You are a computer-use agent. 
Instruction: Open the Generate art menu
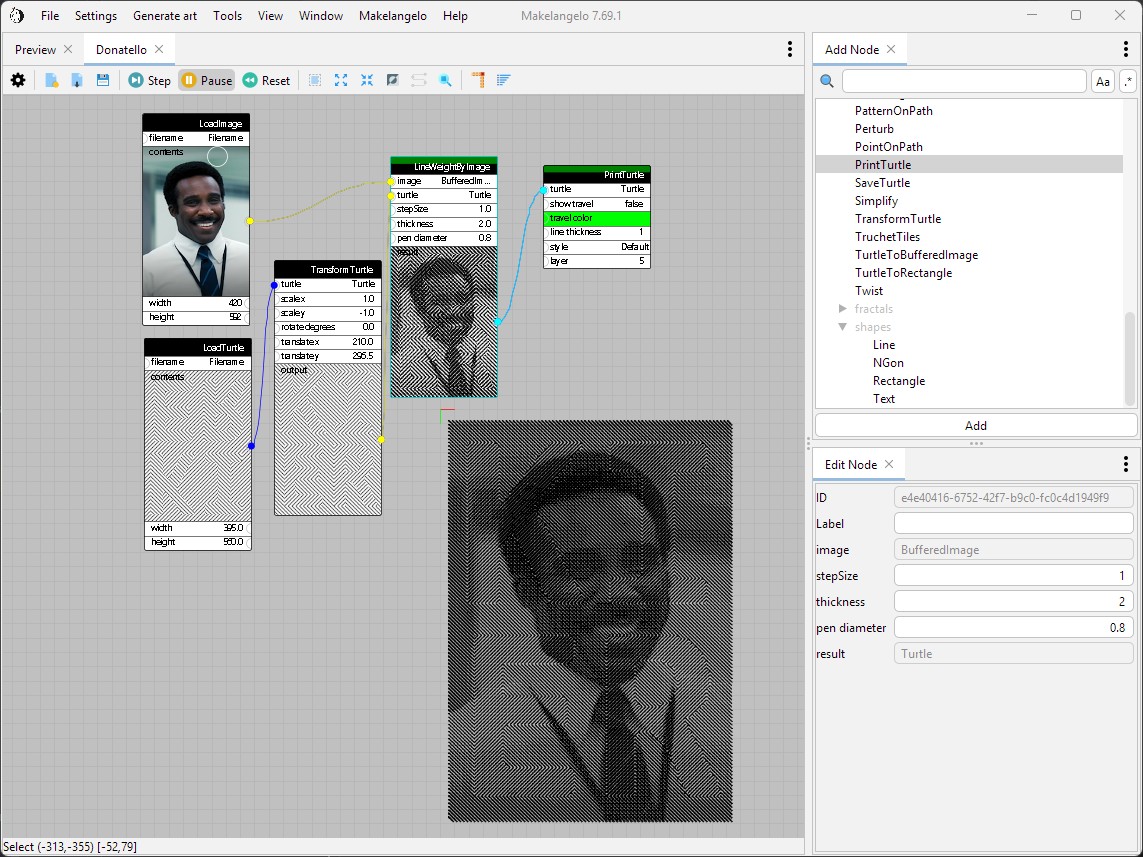(165, 16)
